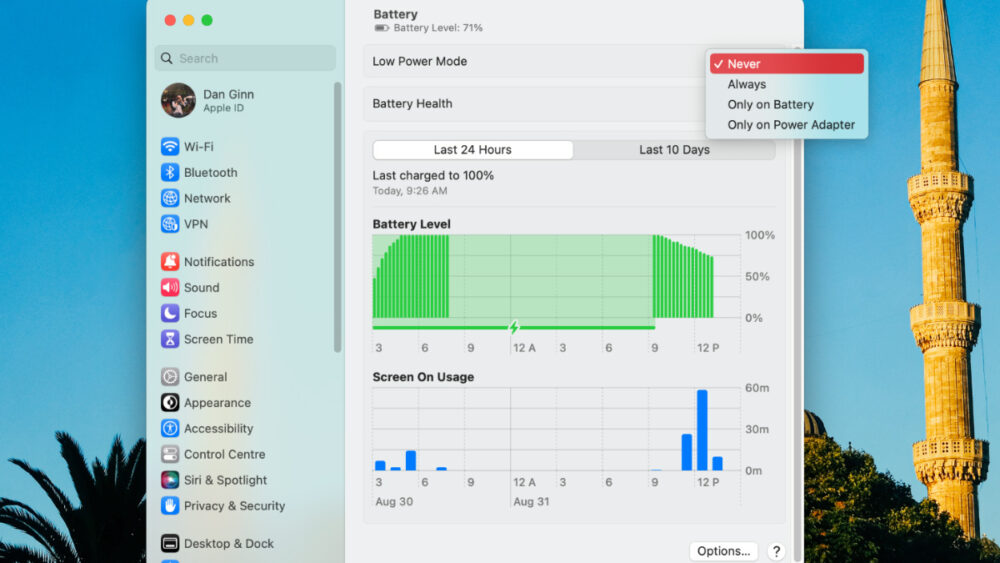The width and height of the screenshot is (1000, 563).
Task: Open Siri & Spotlight icon
Action: click(170, 480)
